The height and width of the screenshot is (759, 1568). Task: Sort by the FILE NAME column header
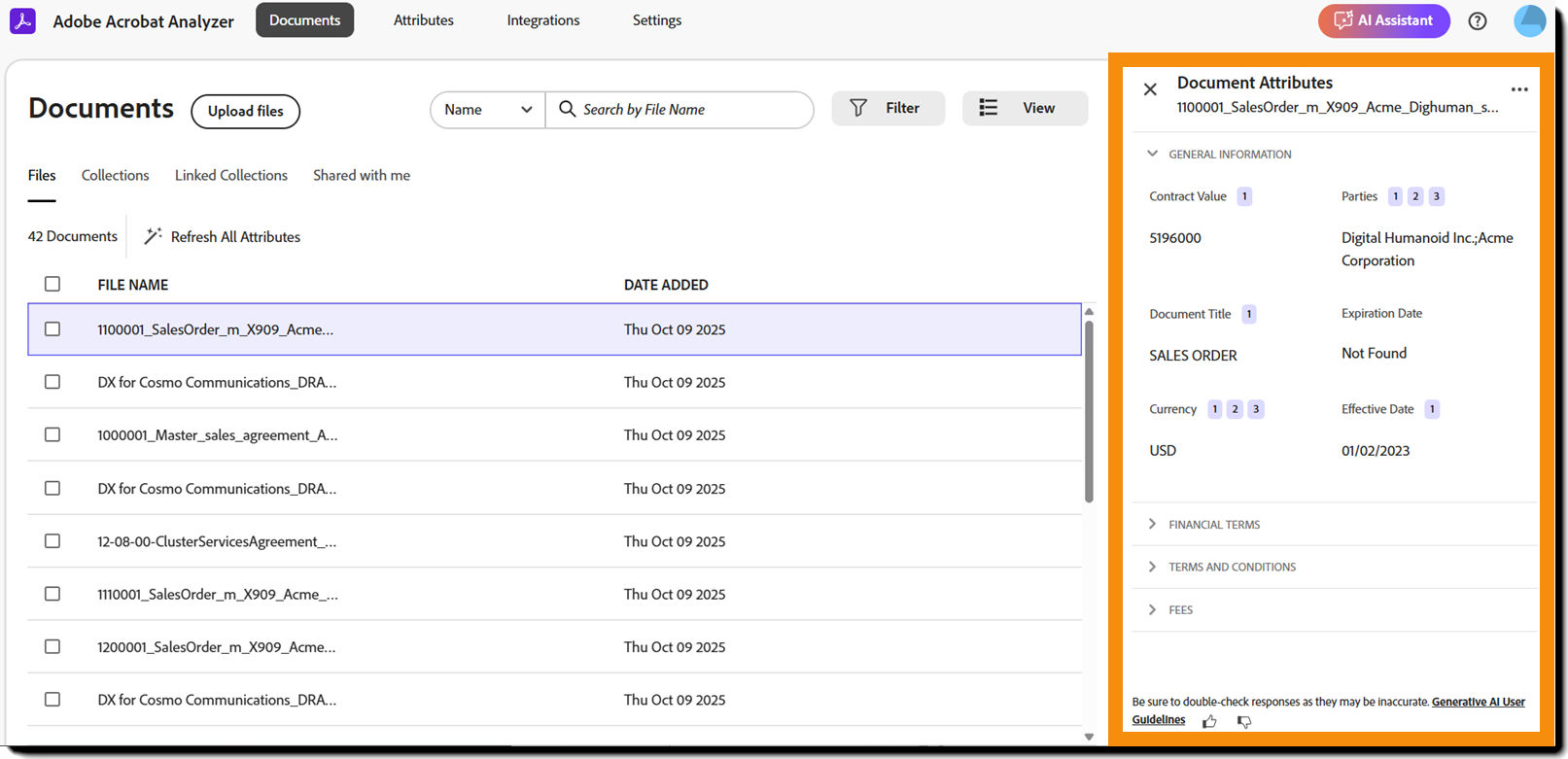click(x=133, y=285)
